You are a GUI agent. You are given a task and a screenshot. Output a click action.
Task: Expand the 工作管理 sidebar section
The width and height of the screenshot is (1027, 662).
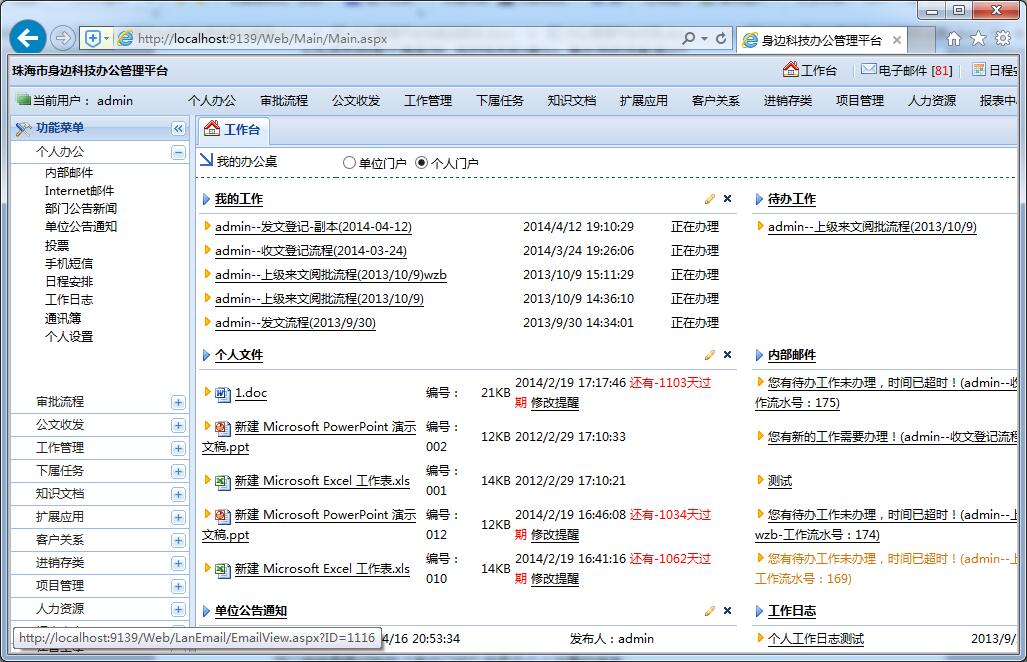click(178, 449)
